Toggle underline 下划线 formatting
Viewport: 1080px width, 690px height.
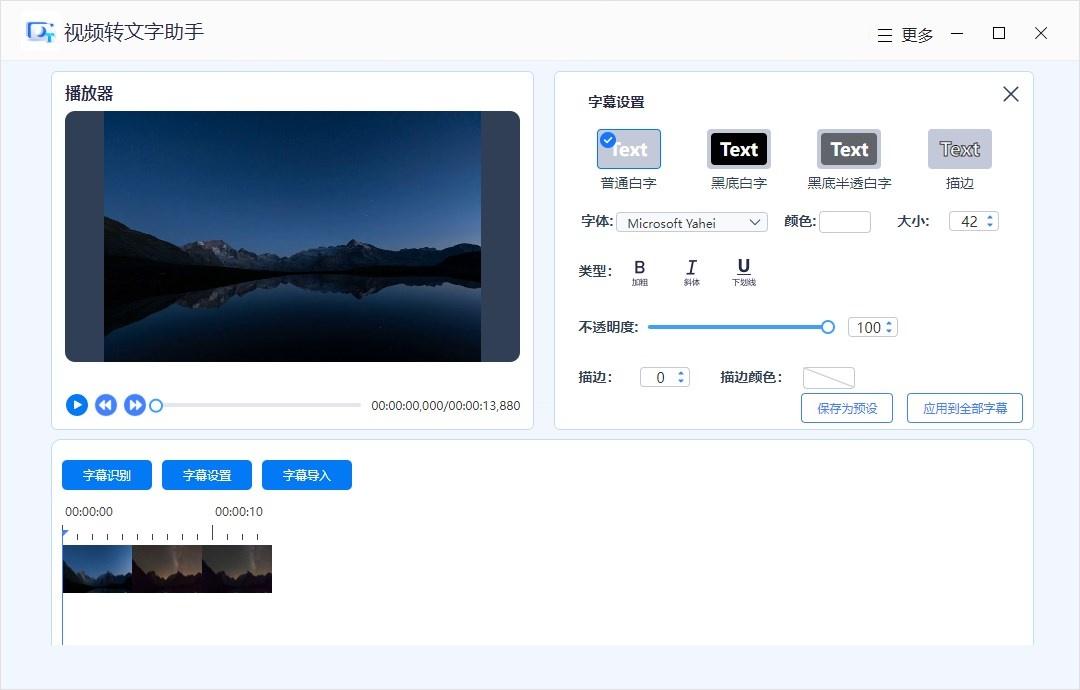(744, 272)
